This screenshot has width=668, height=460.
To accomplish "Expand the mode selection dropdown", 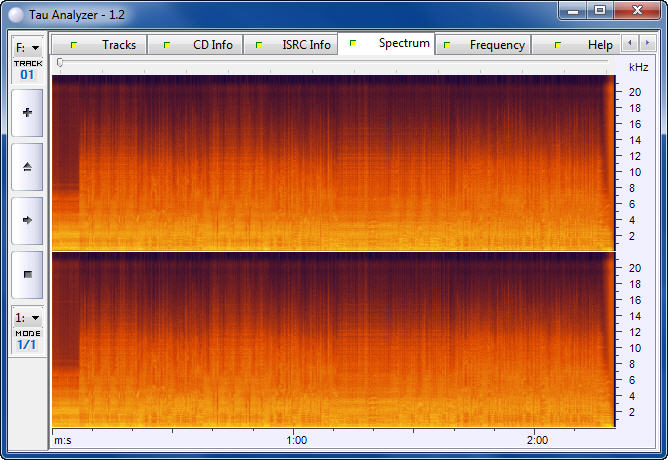I will [27, 317].
